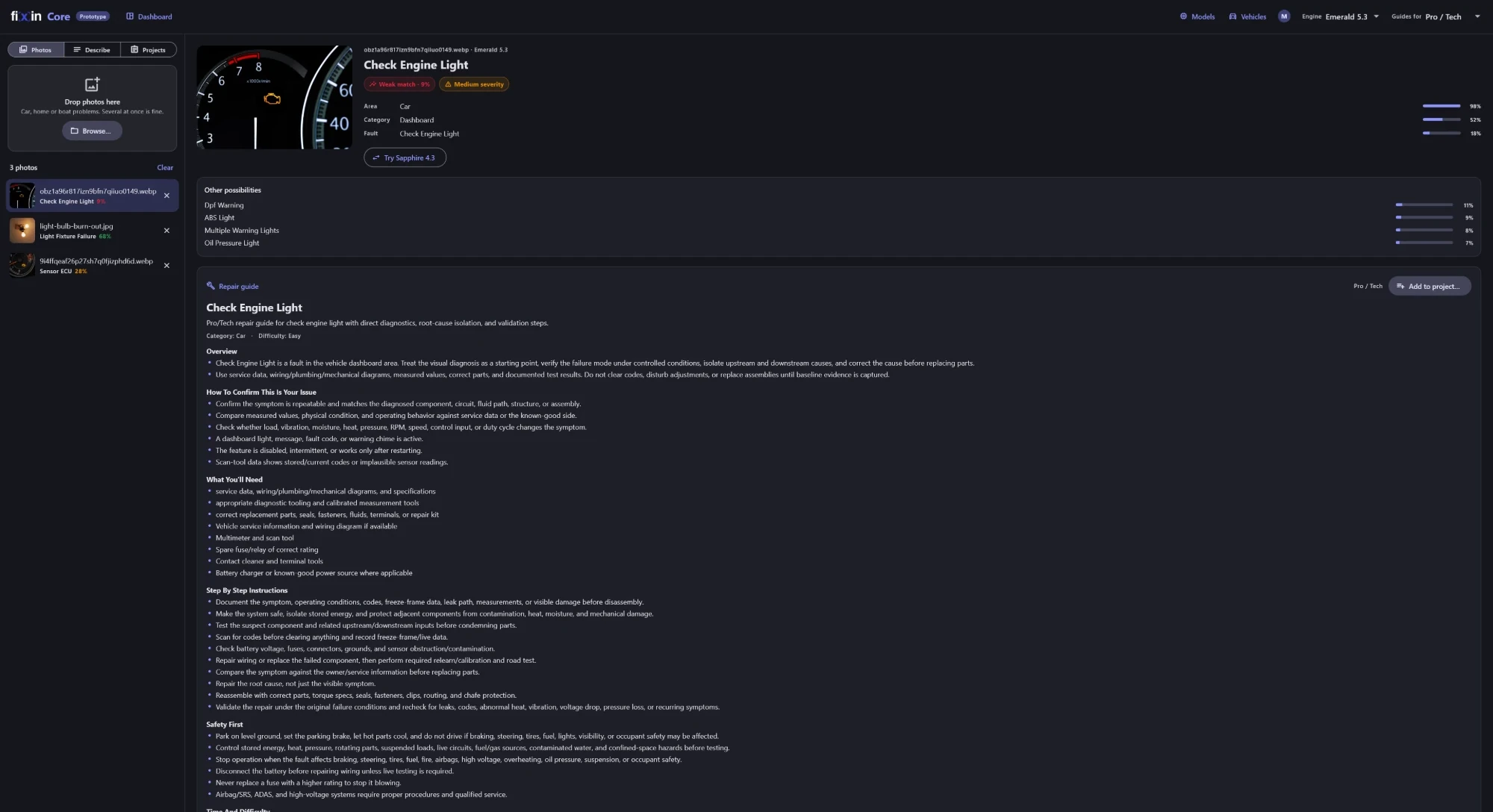Viewport: 1493px width, 812px height.
Task: Click the 18% Fault confidence bar
Action: (x=1441, y=133)
